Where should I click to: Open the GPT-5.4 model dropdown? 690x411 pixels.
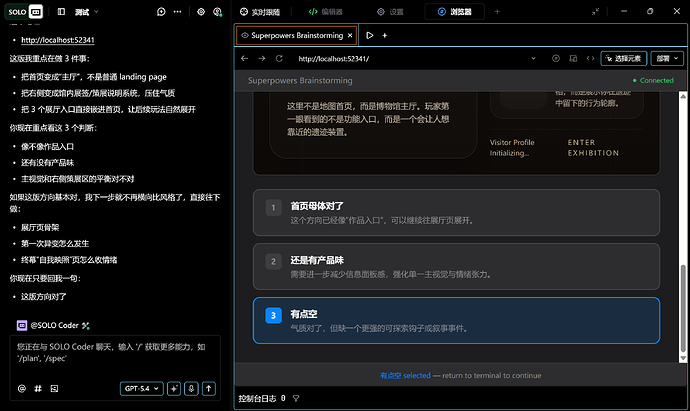(141, 388)
